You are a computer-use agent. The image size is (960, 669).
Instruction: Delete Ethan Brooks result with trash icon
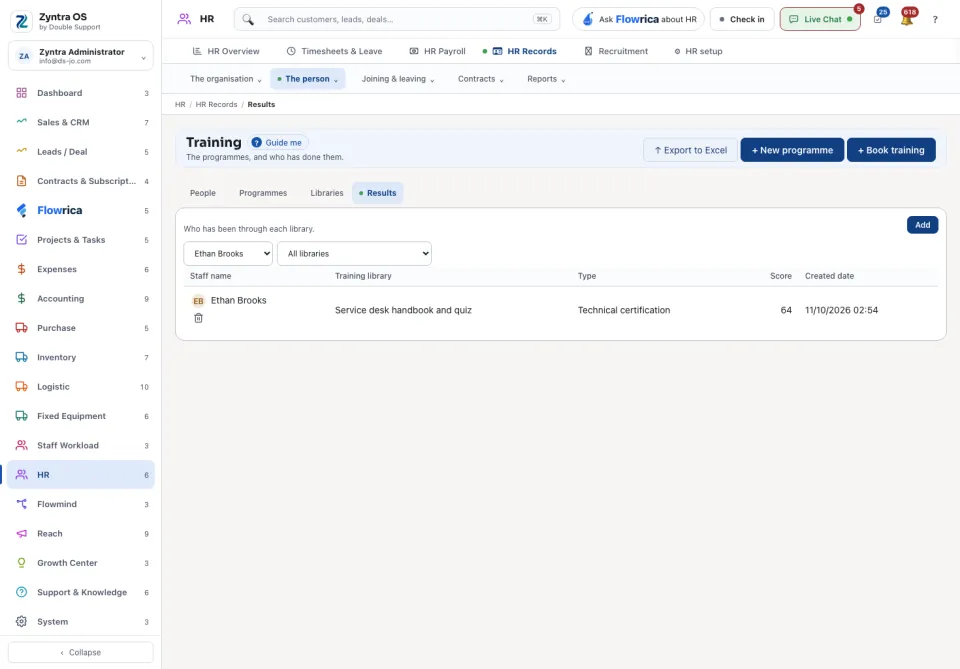tap(198, 318)
